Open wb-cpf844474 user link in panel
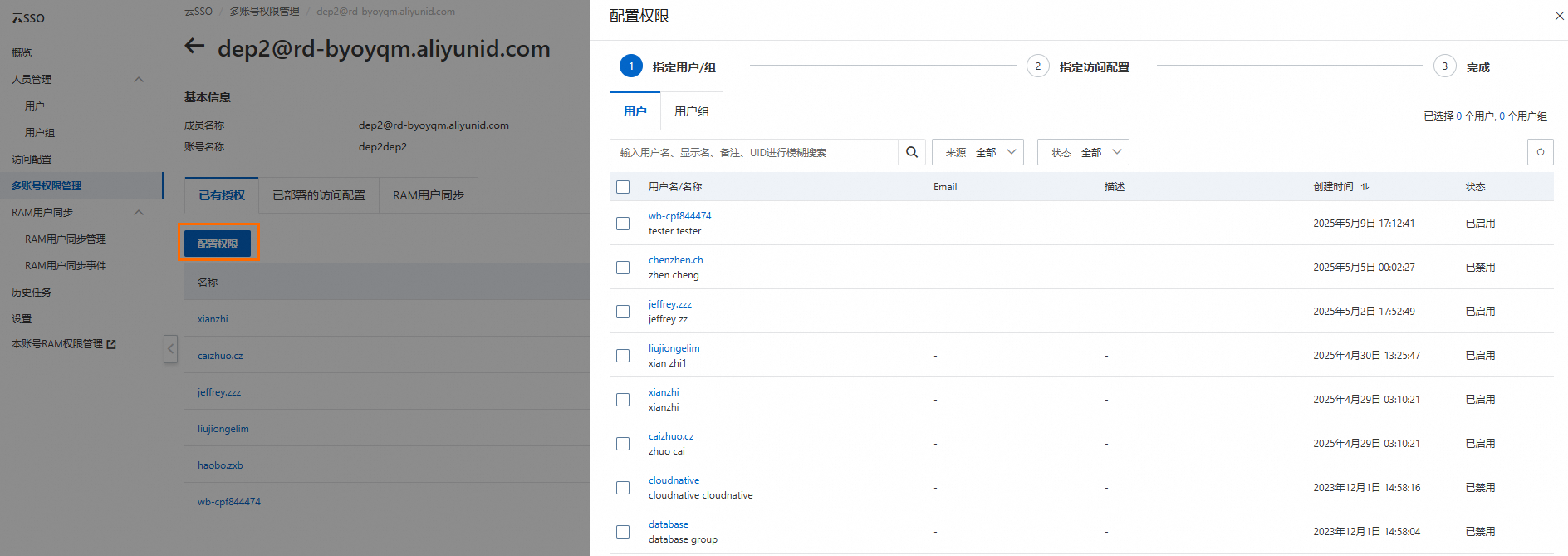1568x556 pixels. (679, 216)
